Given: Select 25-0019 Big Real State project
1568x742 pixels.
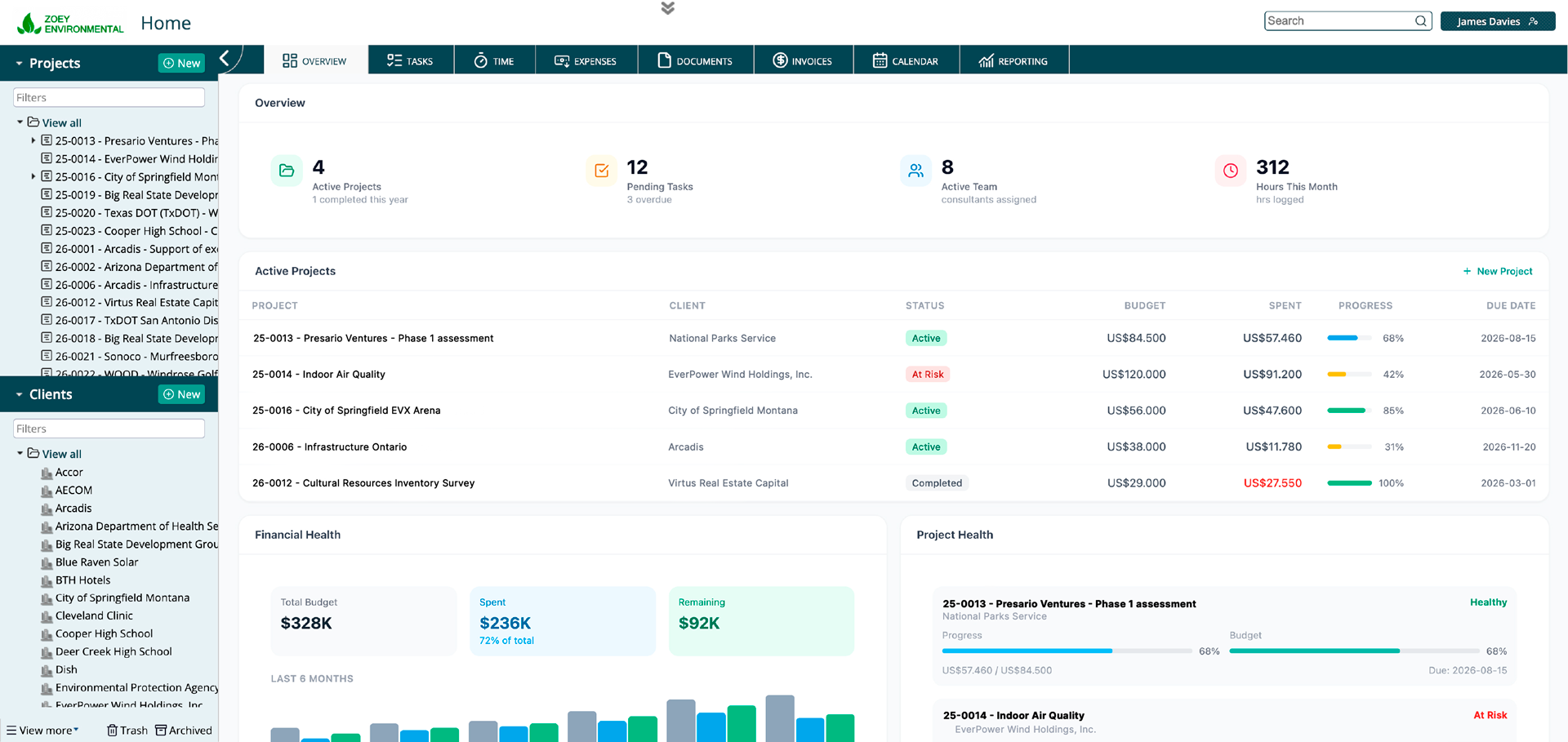Looking at the screenshot, I should coord(131,194).
